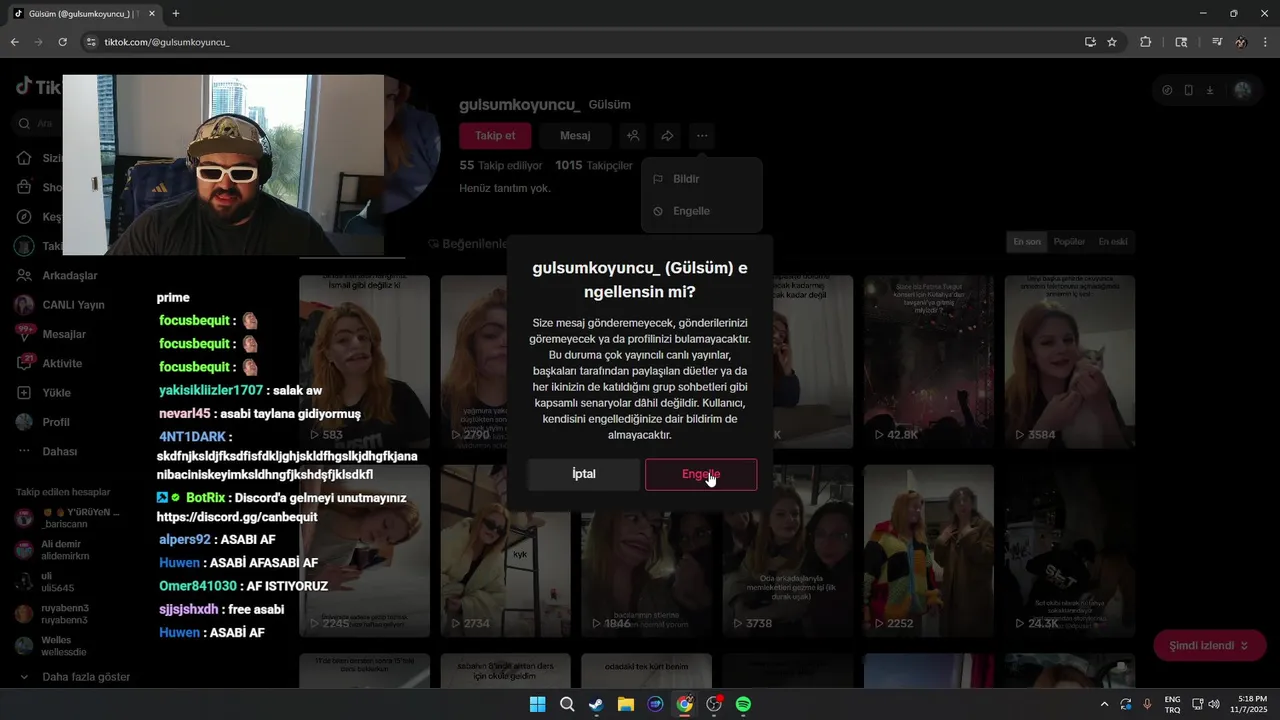The width and height of the screenshot is (1280, 720).
Task: Click the add-friend person icon beside Mesaj
Action: tap(633, 135)
